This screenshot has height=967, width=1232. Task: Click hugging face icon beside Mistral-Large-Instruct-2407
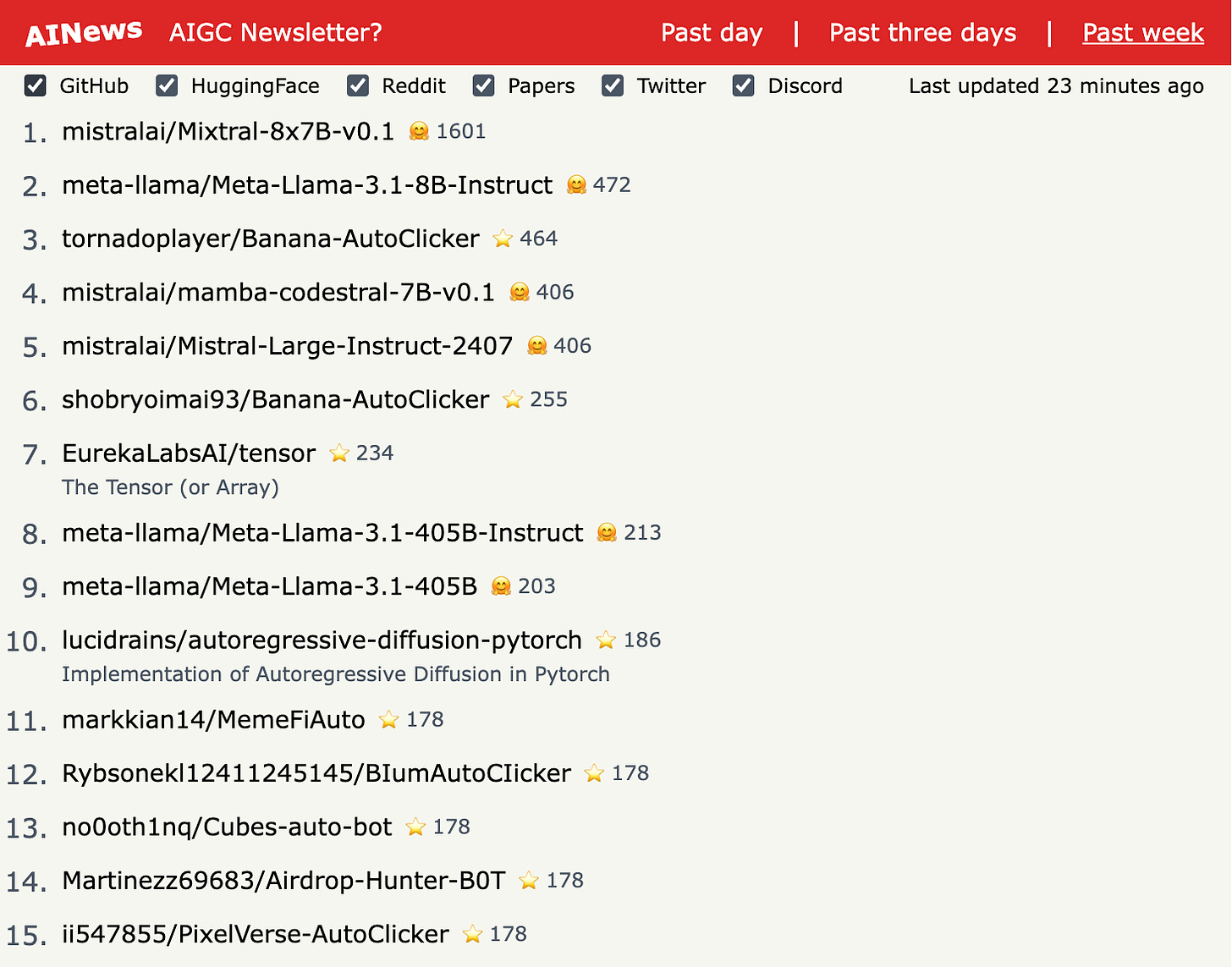[536, 345]
